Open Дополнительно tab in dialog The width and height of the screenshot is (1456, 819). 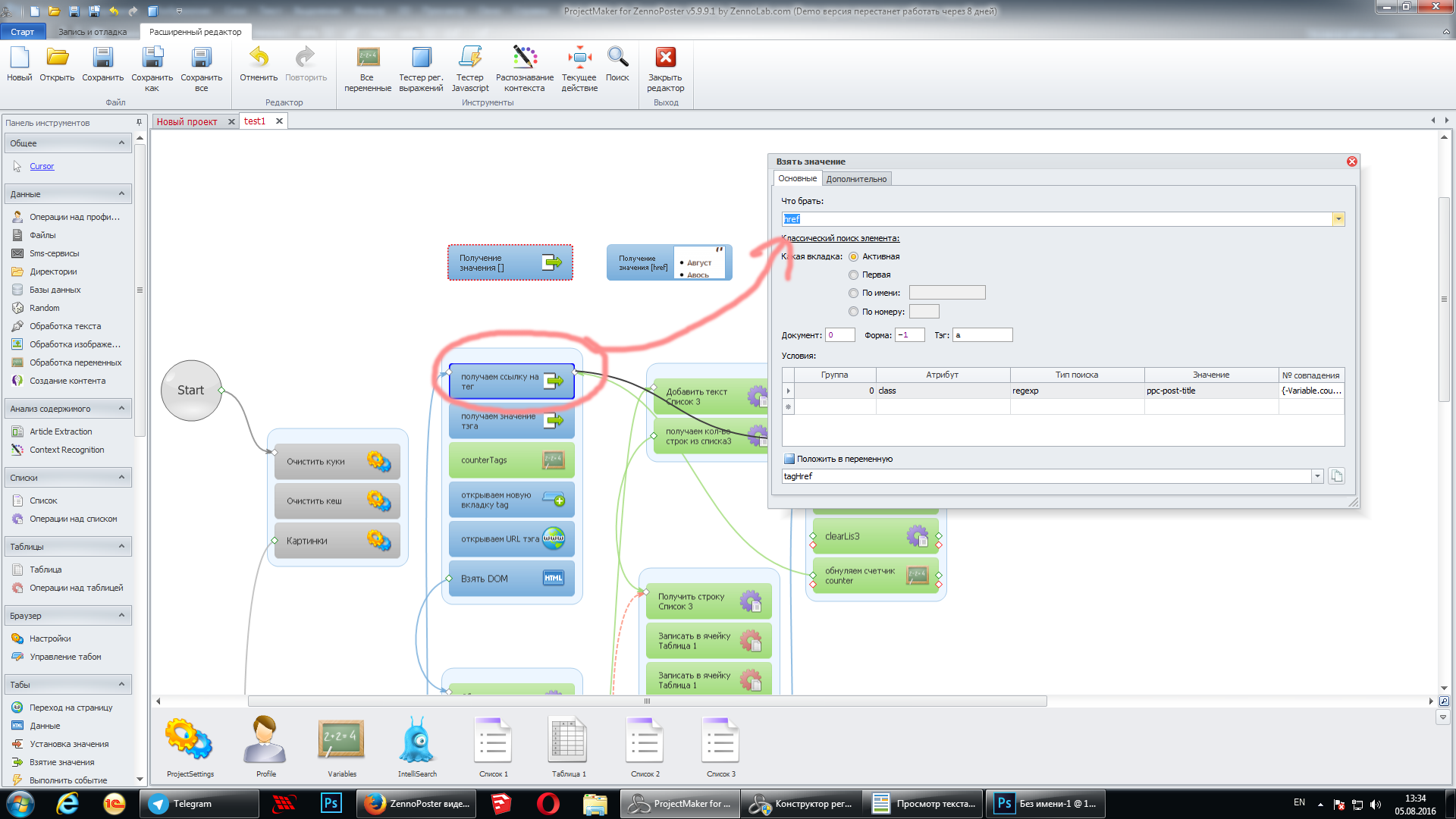tap(856, 179)
